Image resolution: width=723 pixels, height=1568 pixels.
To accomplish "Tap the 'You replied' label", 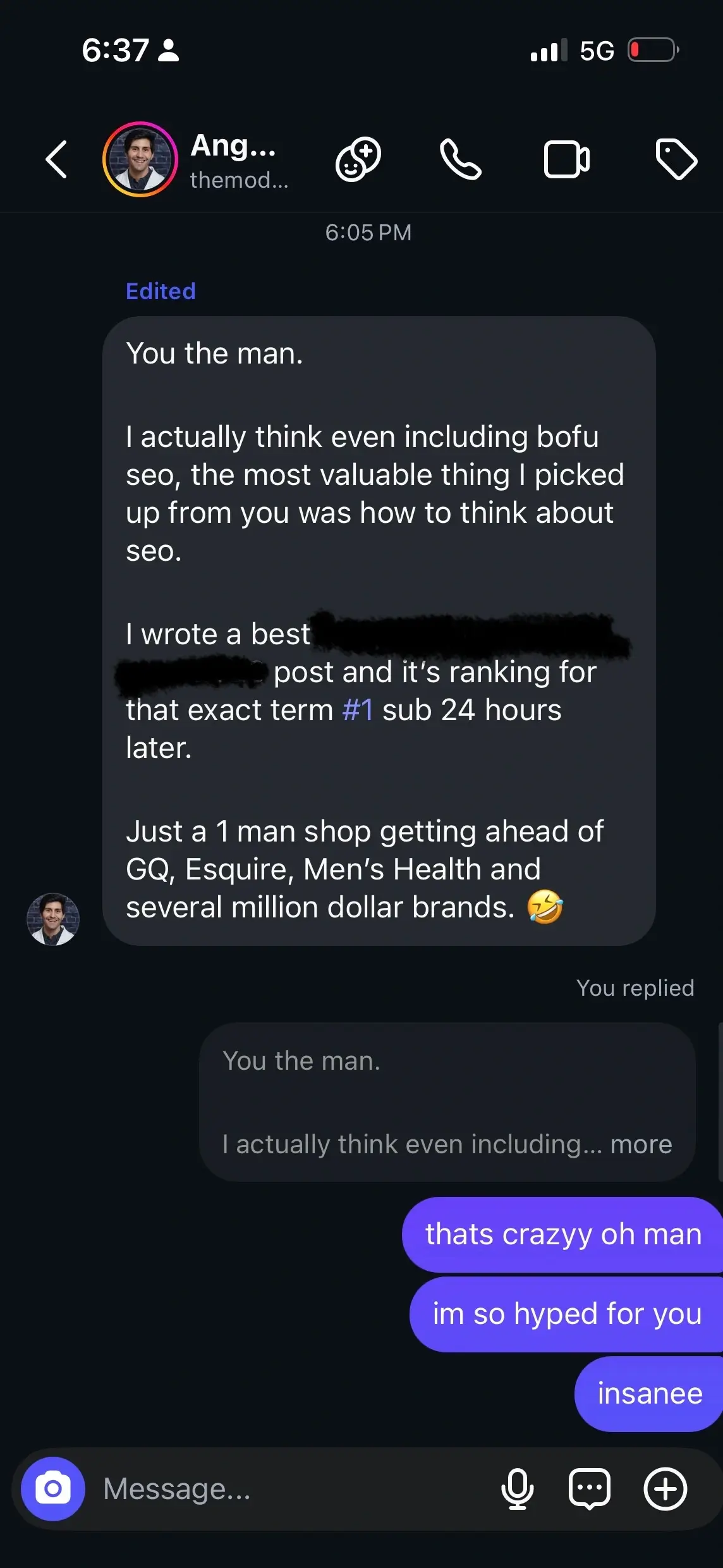I will tap(634, 988).
